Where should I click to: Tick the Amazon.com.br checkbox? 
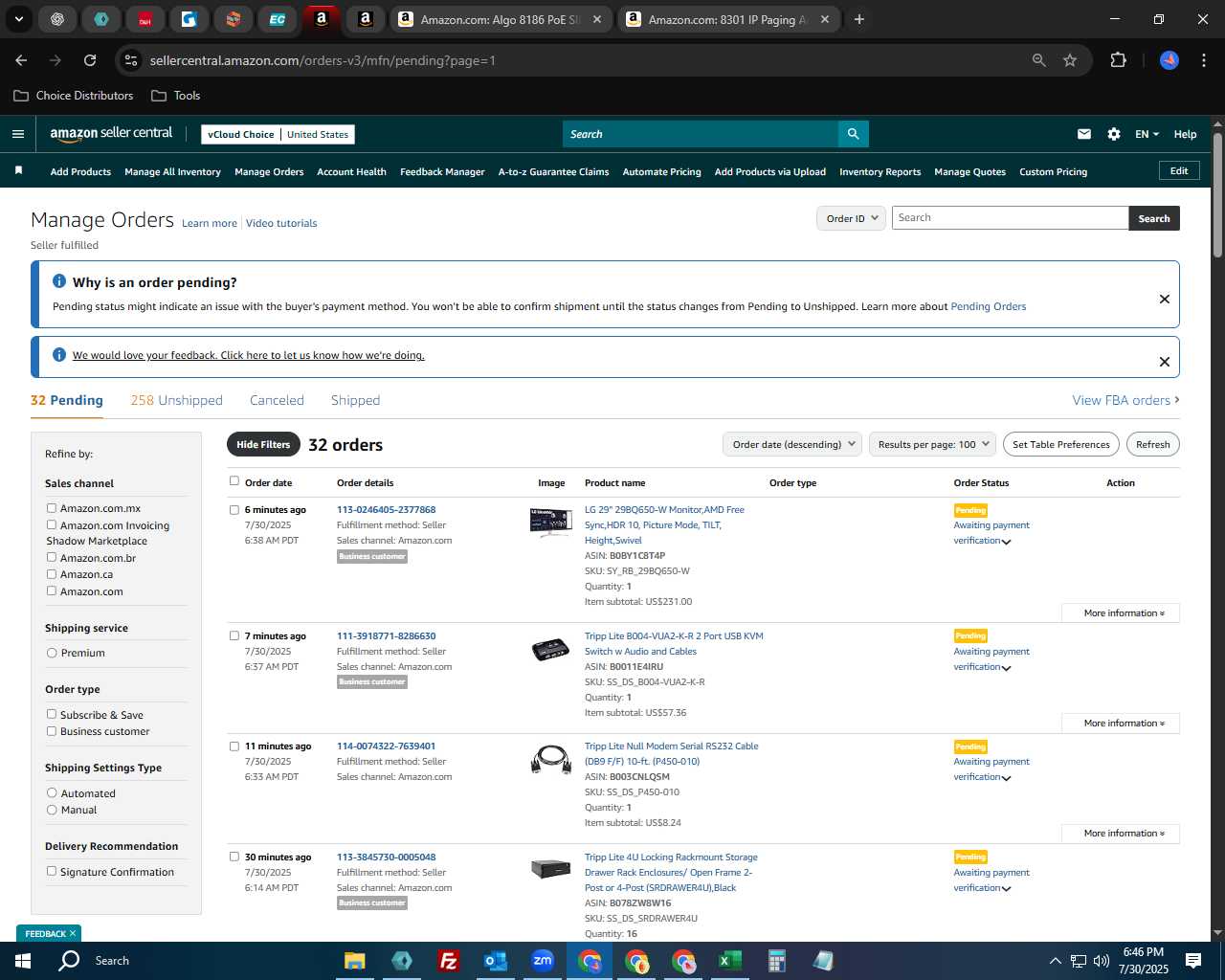click(x=52, y=557)
